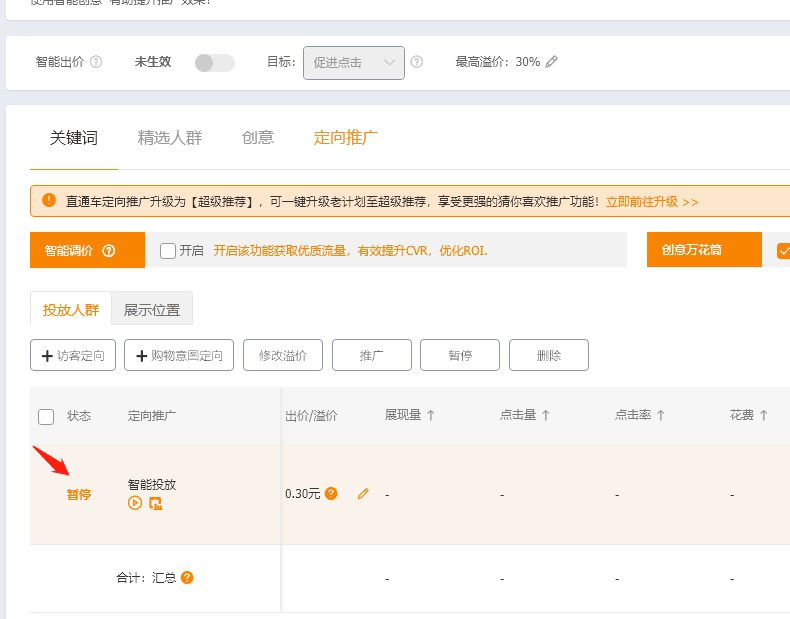Tick the select-all checkbox in table header
The image size is (790, 619).
[x=46, y=416]
